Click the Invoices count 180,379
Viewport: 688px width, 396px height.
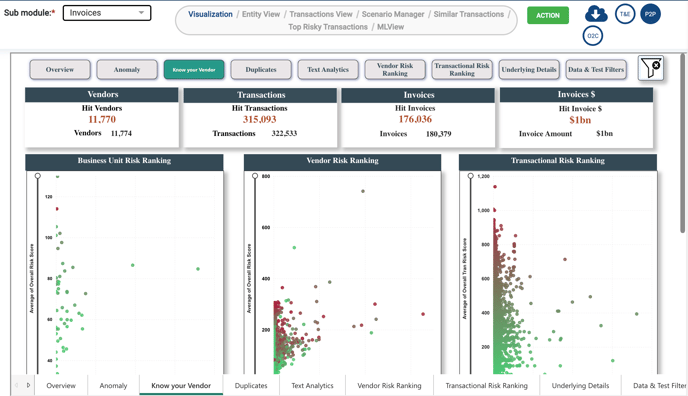click(438, 134)
